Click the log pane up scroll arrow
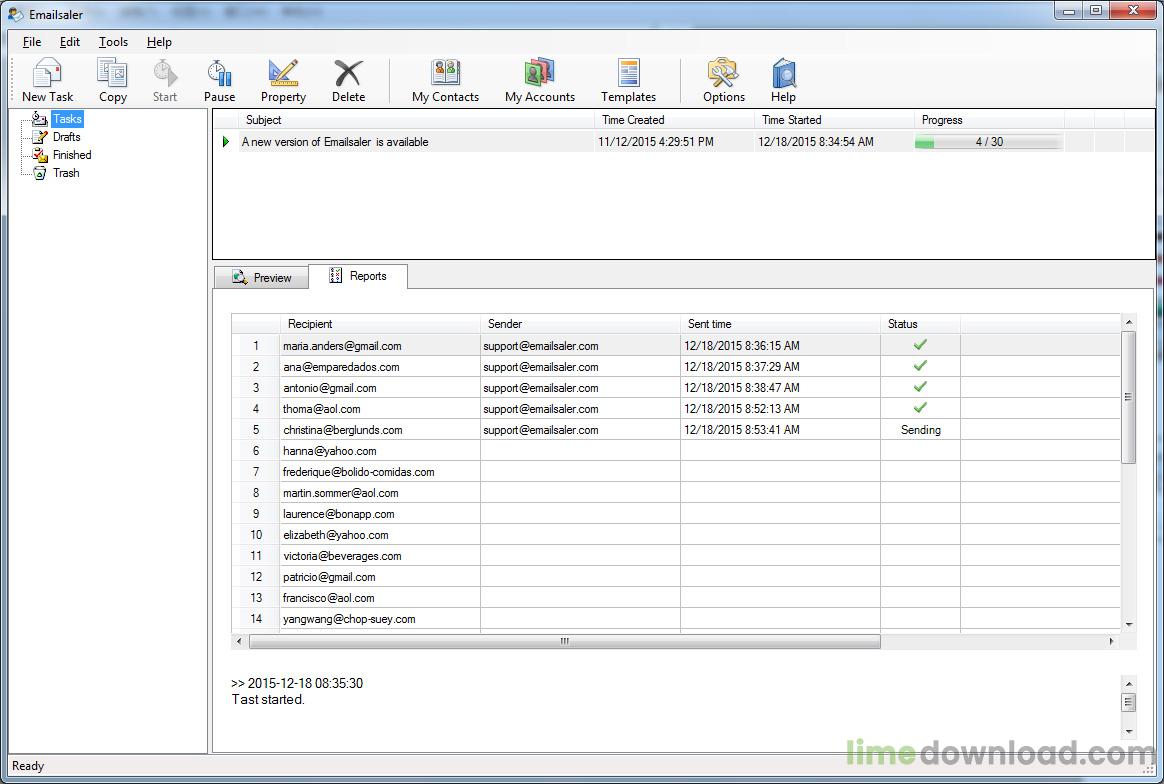Screen dimensions: 1164x784 coord(1128,684)
